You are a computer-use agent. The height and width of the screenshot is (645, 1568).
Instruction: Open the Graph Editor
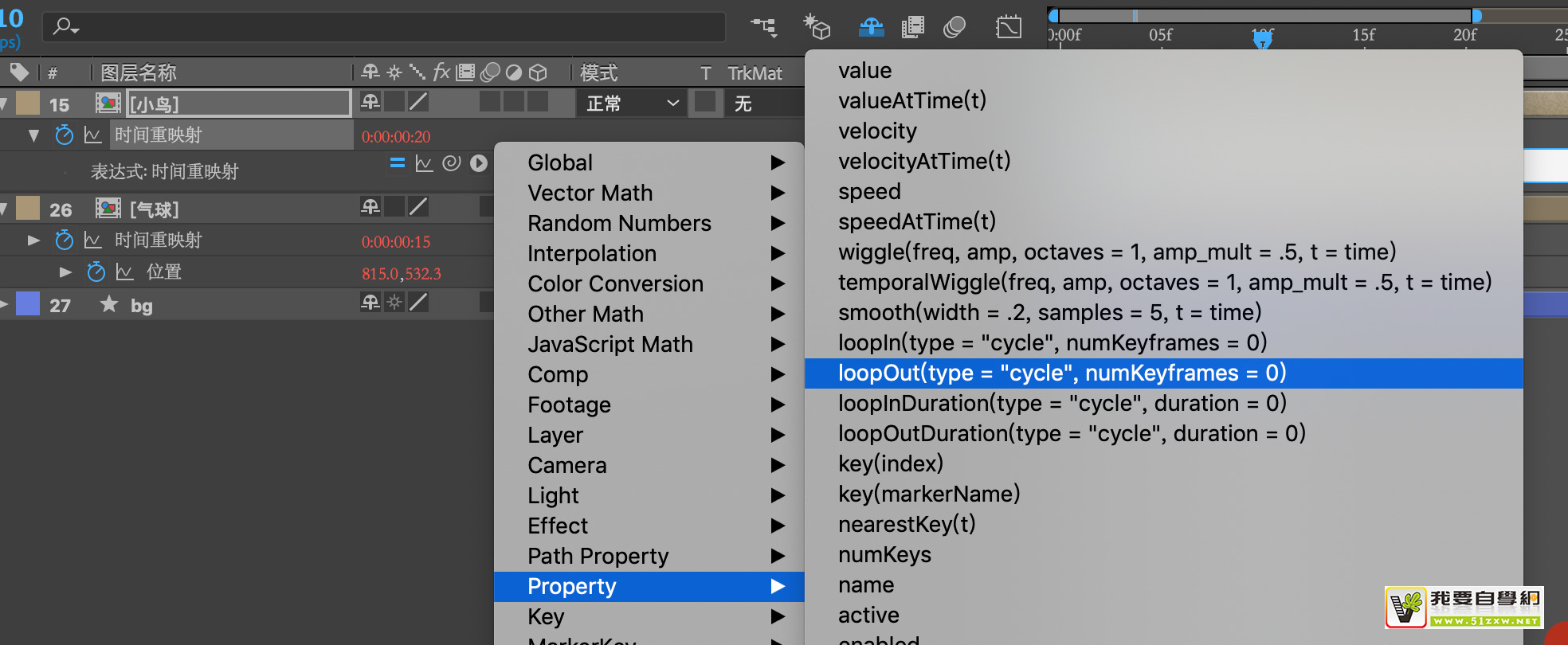(x=1008, y=28)
